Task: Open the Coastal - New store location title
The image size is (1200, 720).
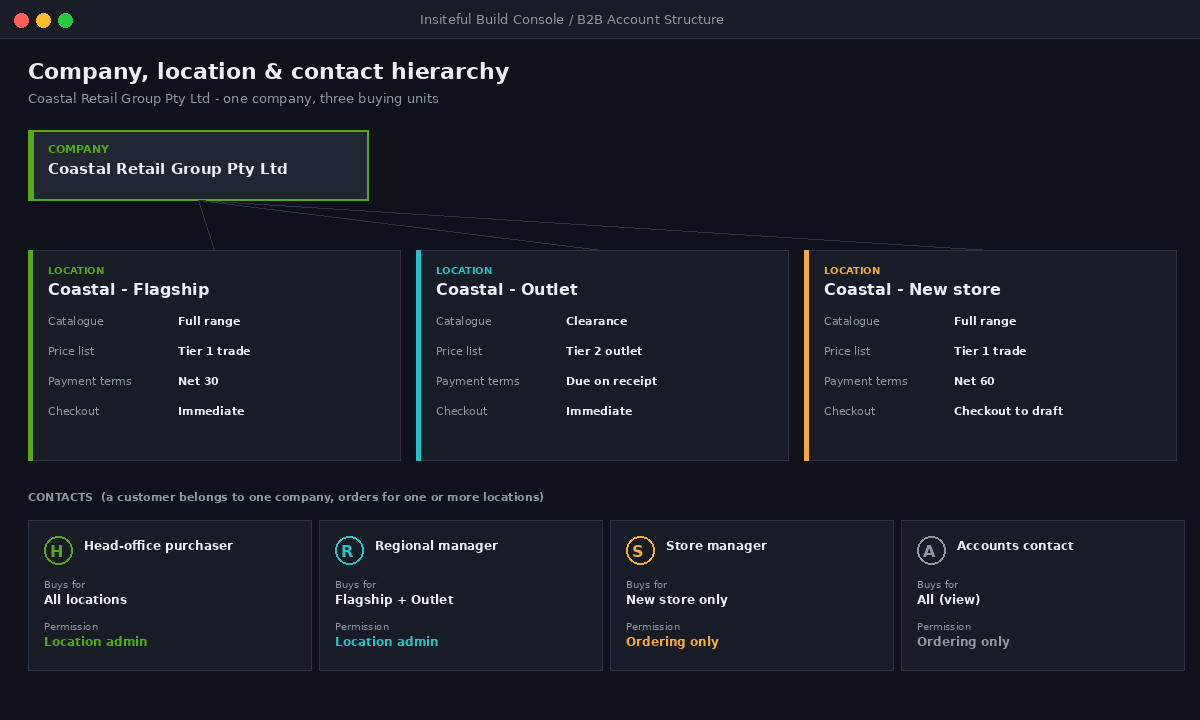Action: point(912,290)
